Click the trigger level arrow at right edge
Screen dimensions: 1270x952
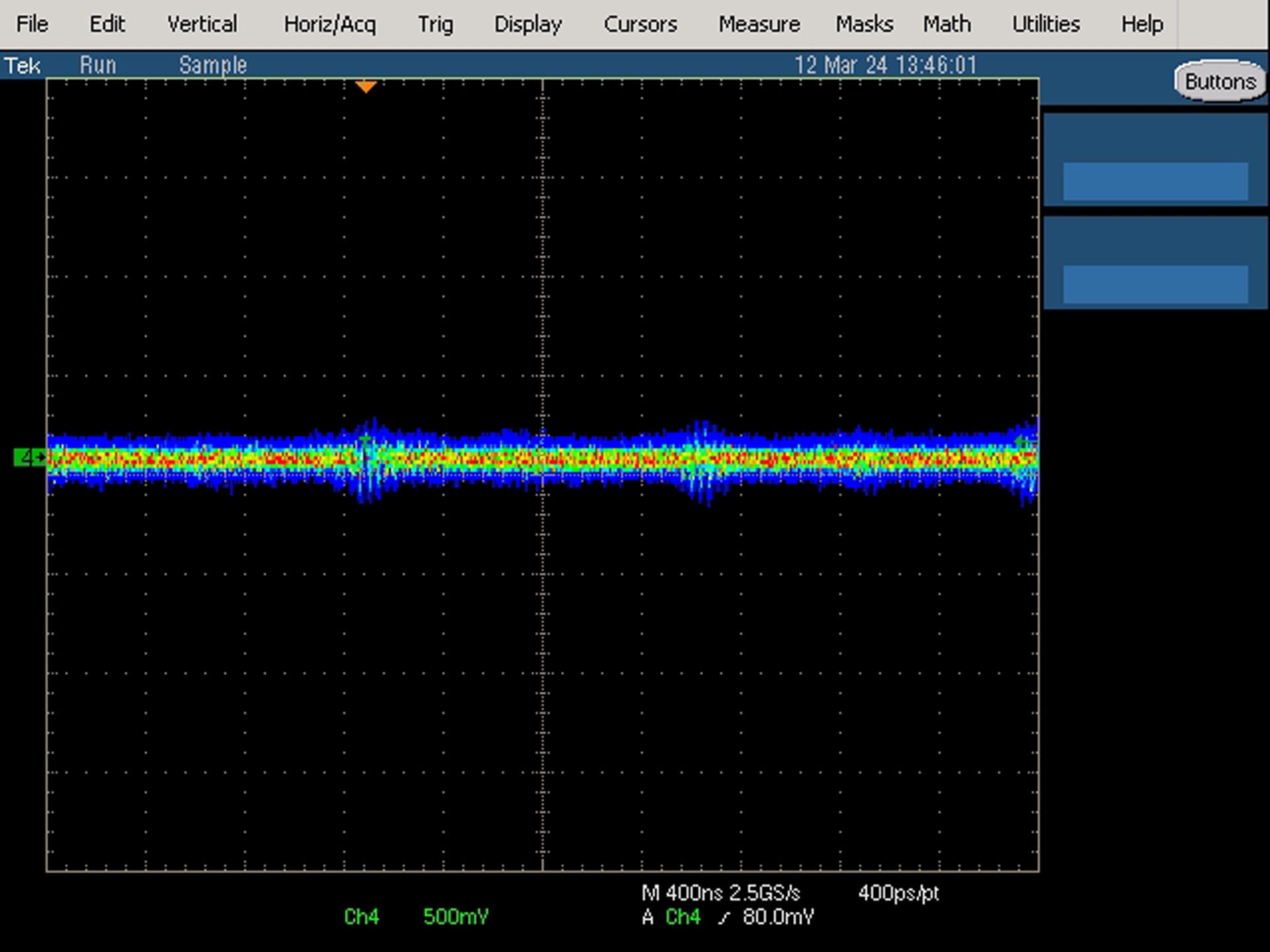(x=1025, y=441)
